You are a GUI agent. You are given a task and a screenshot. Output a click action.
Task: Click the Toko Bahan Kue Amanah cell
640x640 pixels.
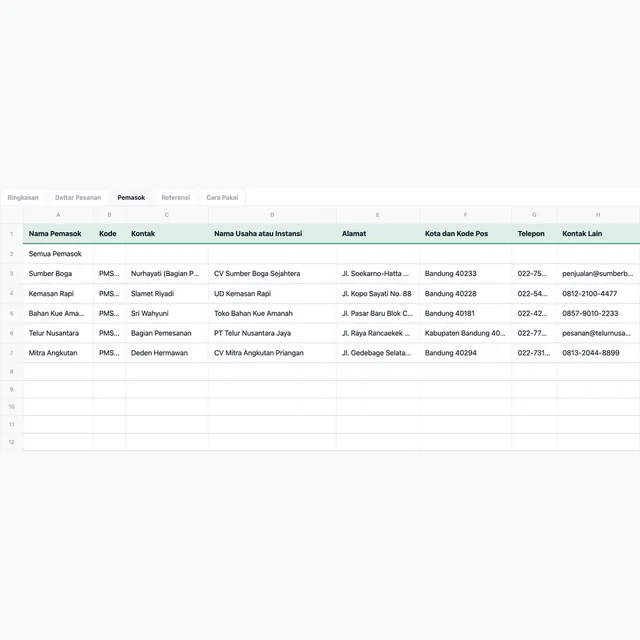click(272, 313)
